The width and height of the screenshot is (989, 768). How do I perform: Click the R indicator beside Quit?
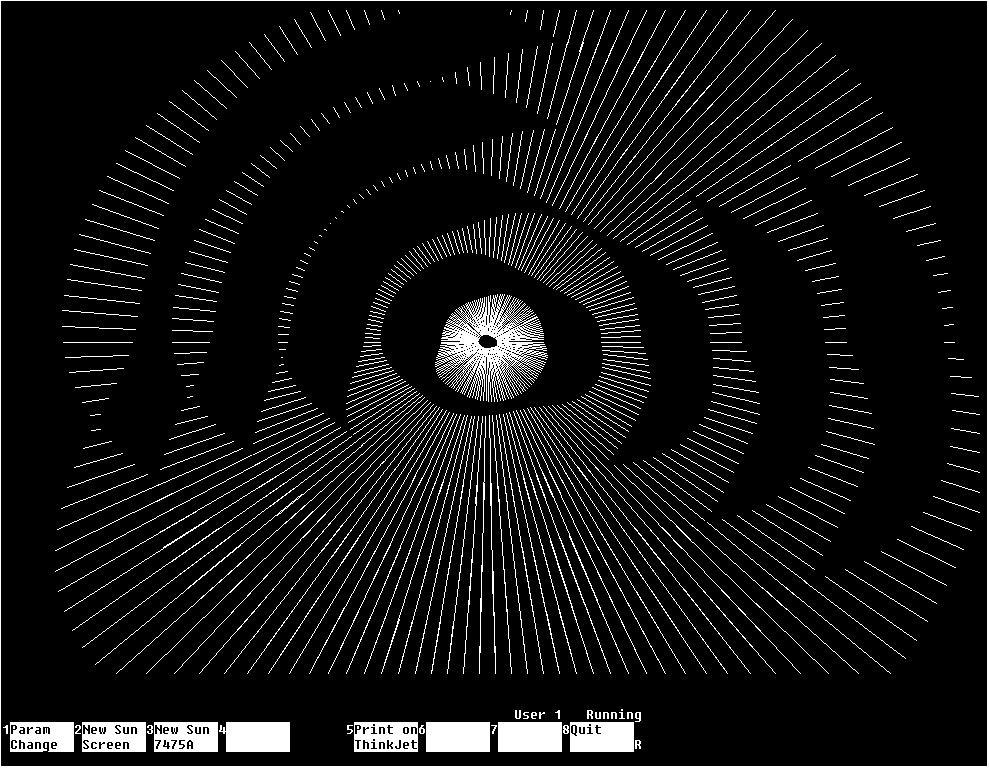pos(638,745)
